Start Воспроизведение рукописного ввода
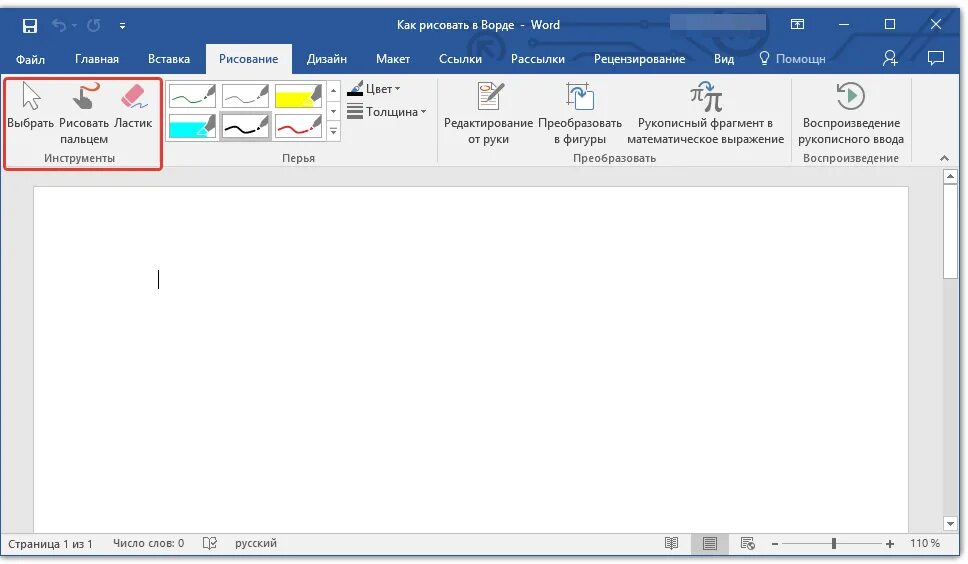968x564 pixels. (x=851, y=114)
